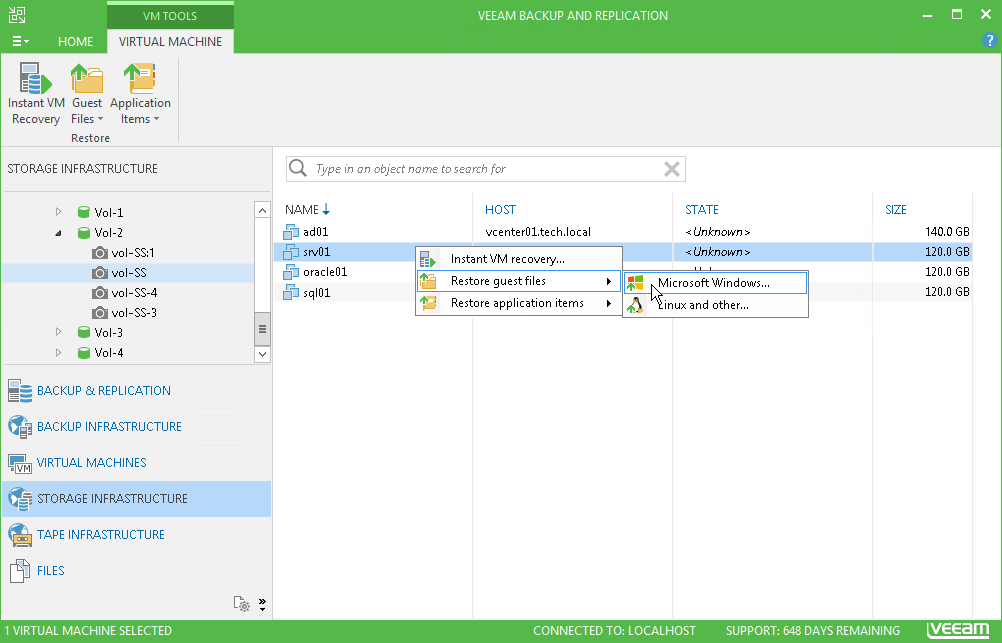This screenshot has height=643, width=1002.
Task: Select the sql01 VM row
Action: (623, 292)
